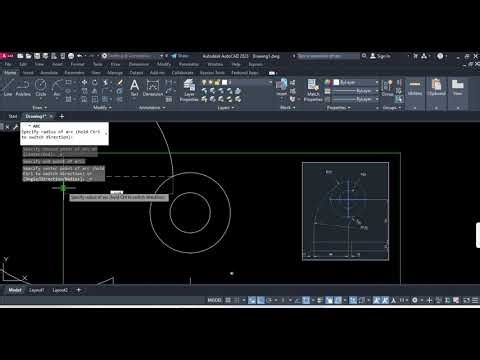The image size is (480, 360).
Task: Open the View panel icon
Action: coord(458,87)
